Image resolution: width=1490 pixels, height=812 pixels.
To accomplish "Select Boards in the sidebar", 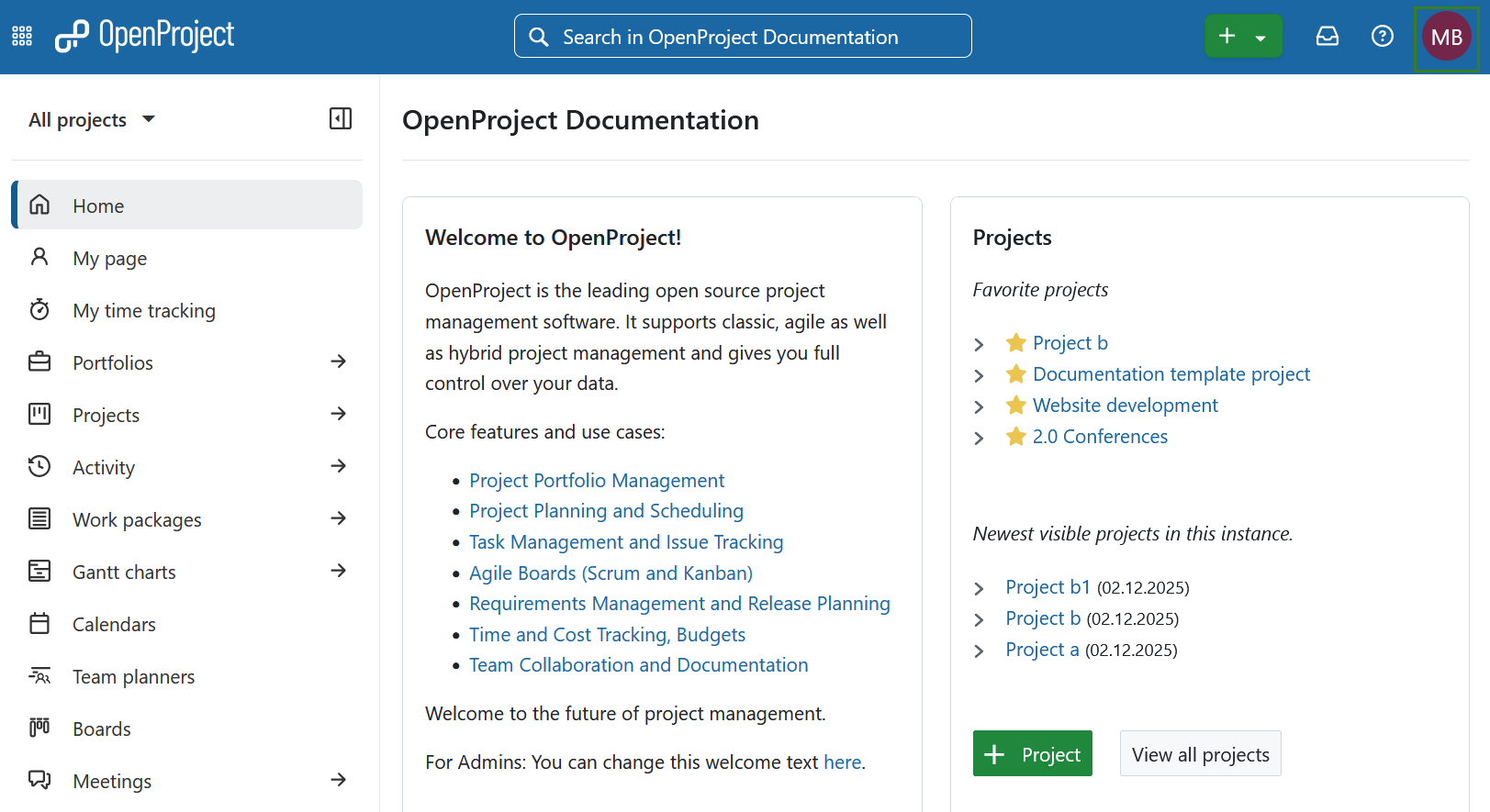I will [187, 729].
